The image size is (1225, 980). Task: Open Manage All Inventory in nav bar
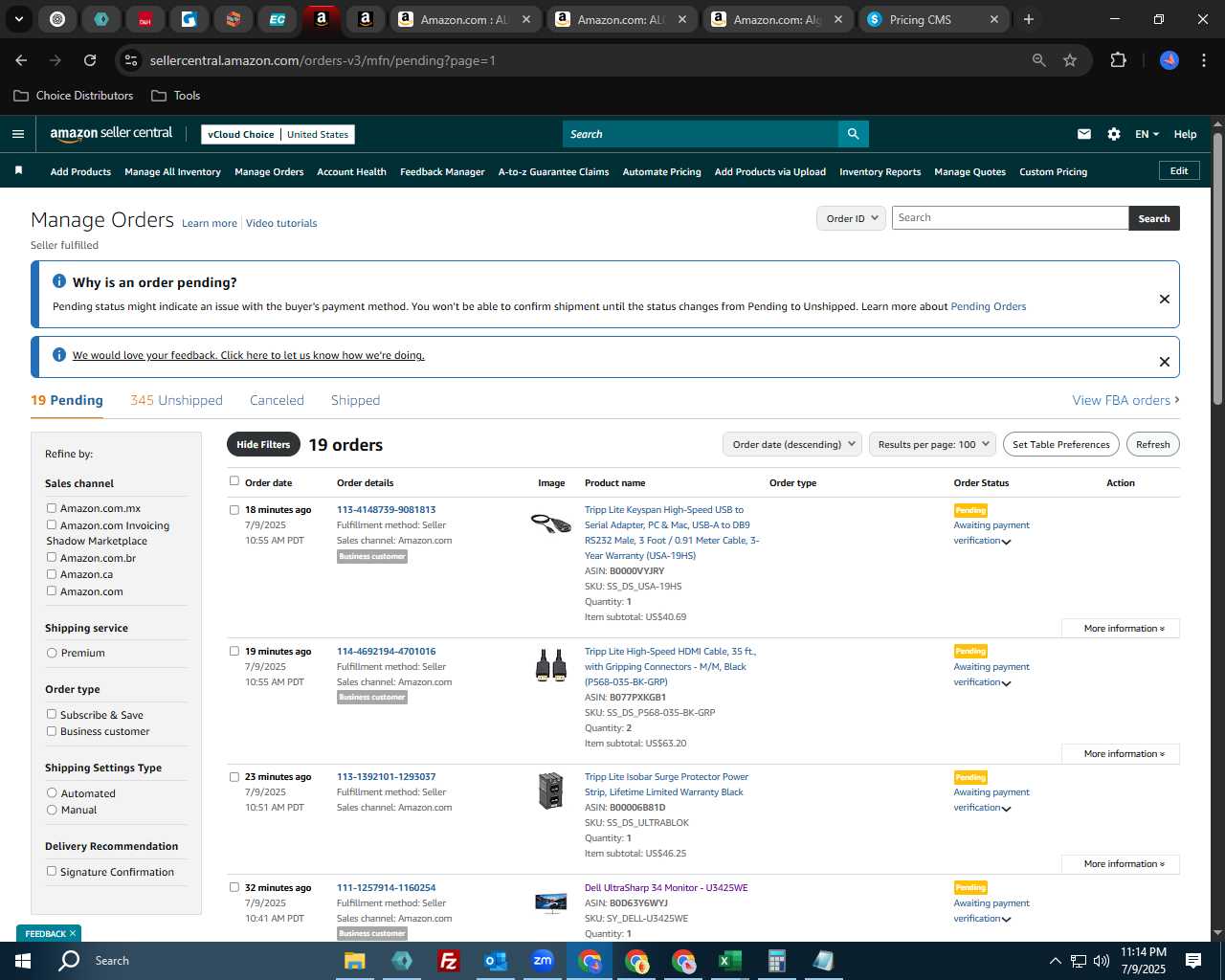tap(172, 172)
